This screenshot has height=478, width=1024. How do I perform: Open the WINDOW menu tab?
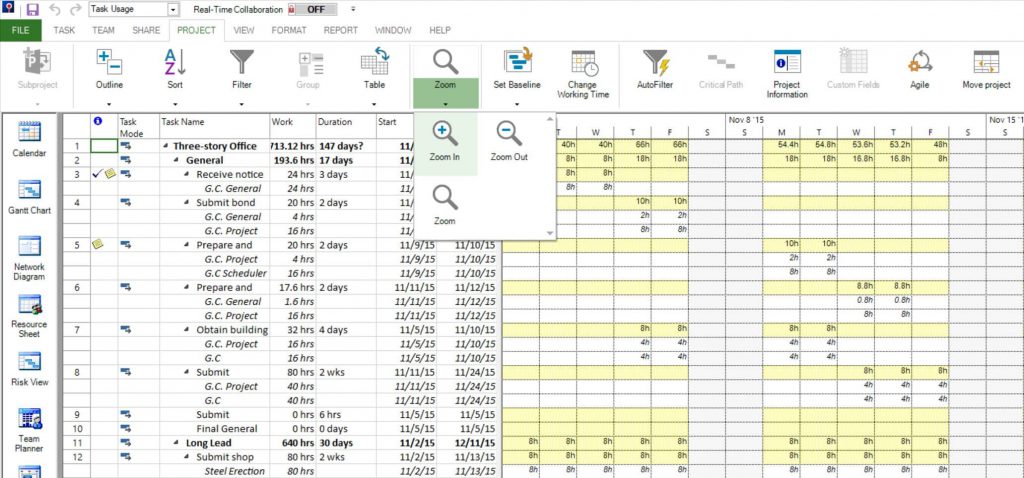pyautogui.click(x=393, y=30)
